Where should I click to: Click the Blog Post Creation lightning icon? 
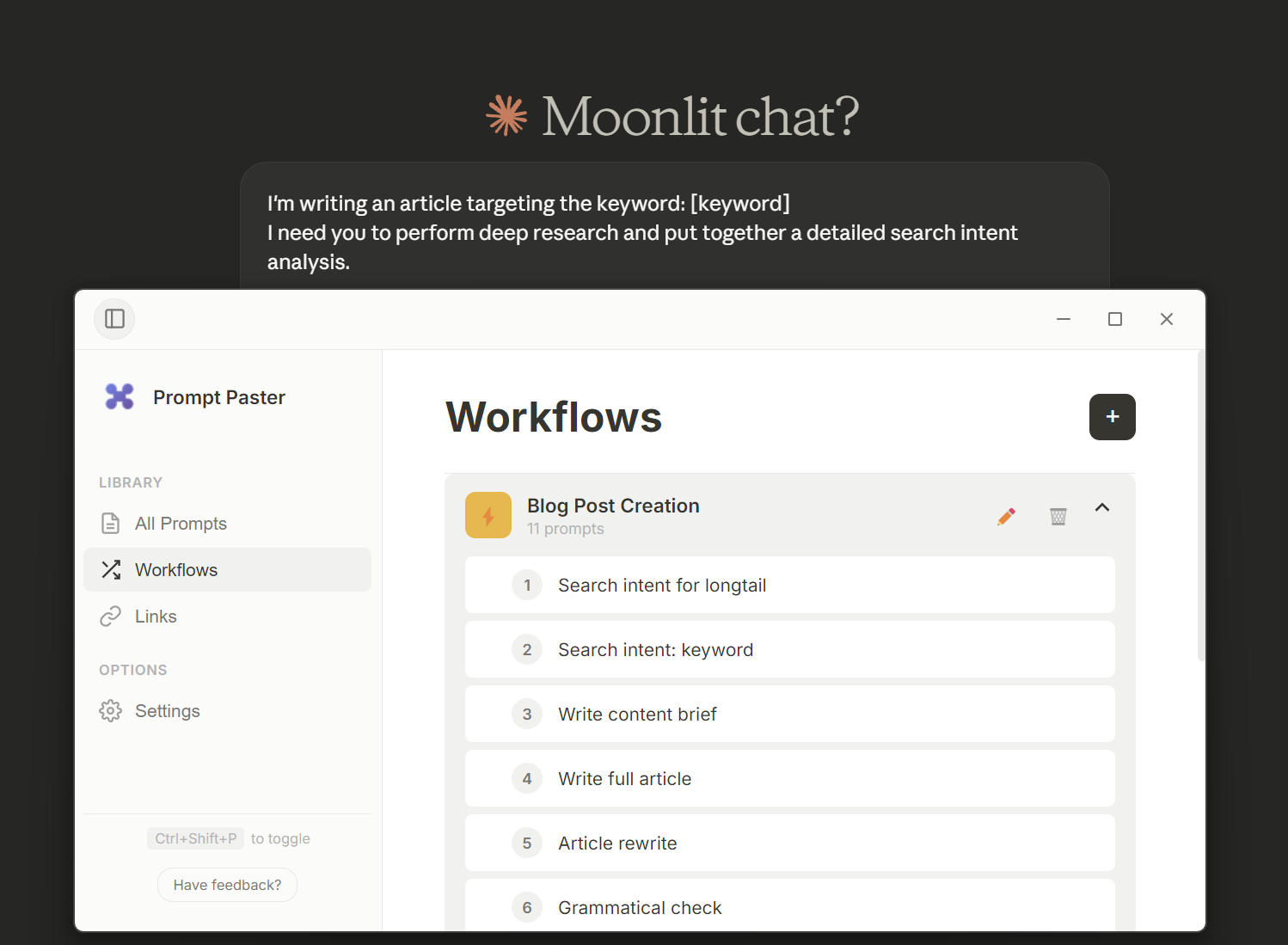(x=488, y=515)
